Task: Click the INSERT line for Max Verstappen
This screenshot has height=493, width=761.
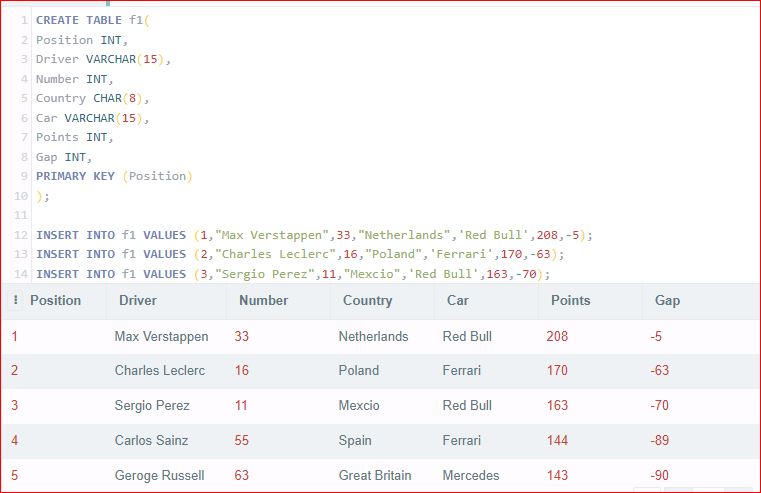Action: [x=314, y=235]
